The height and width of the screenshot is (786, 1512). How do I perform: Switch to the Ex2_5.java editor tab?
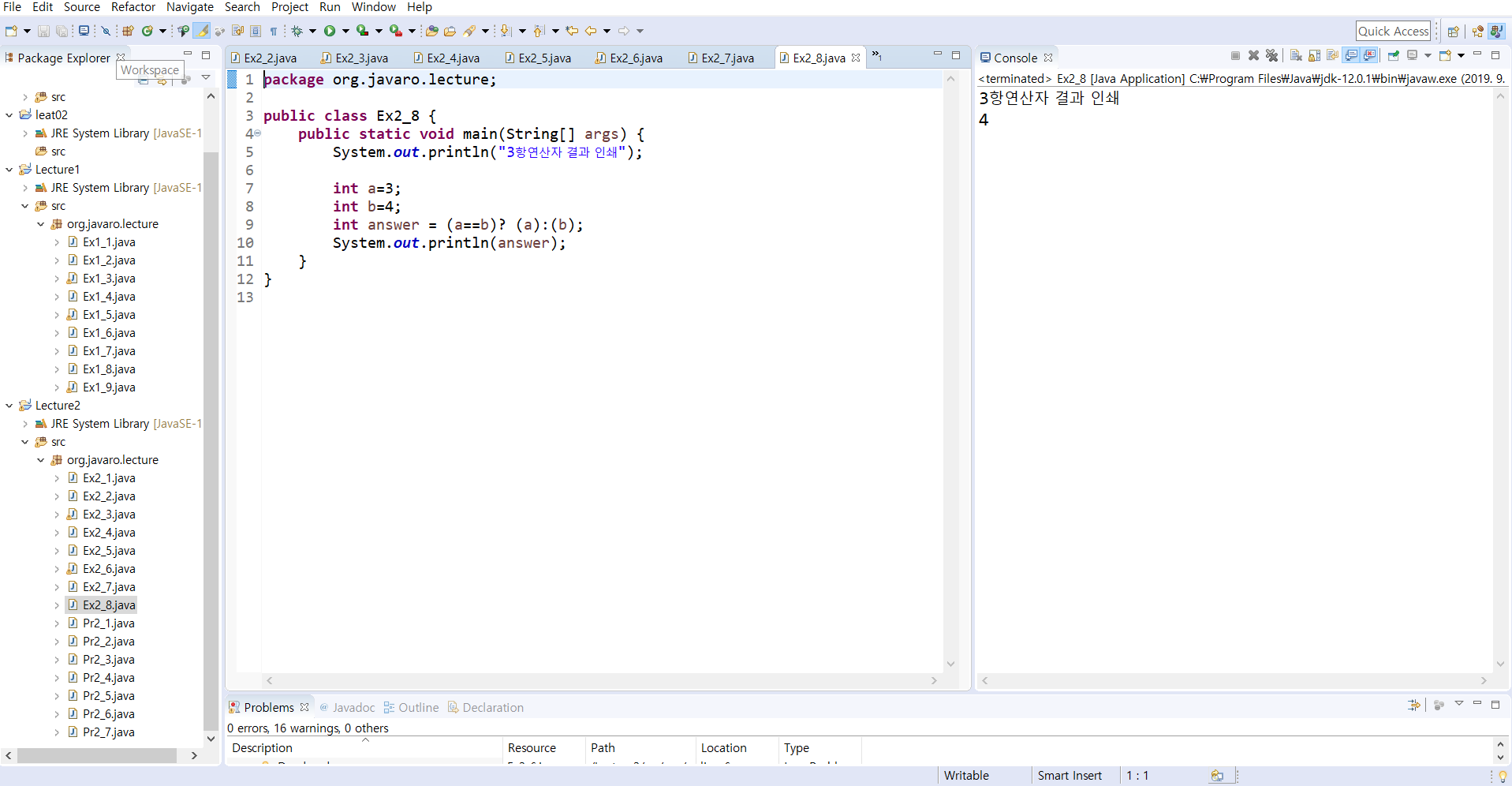tap(538, 58)
